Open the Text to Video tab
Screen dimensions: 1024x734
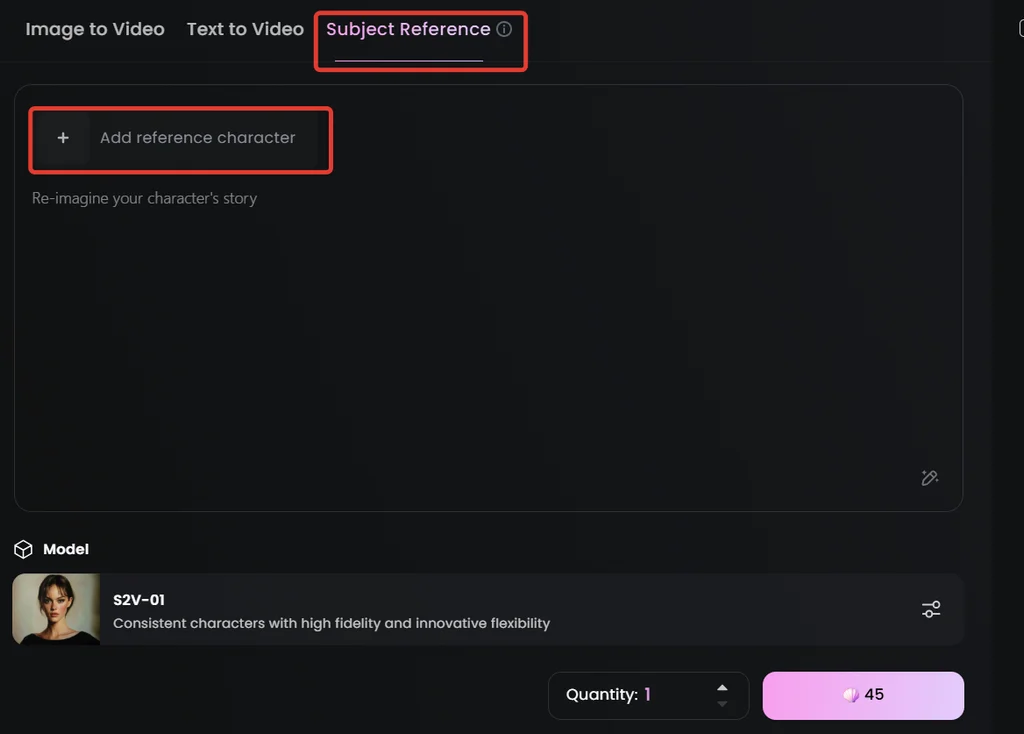245,30
